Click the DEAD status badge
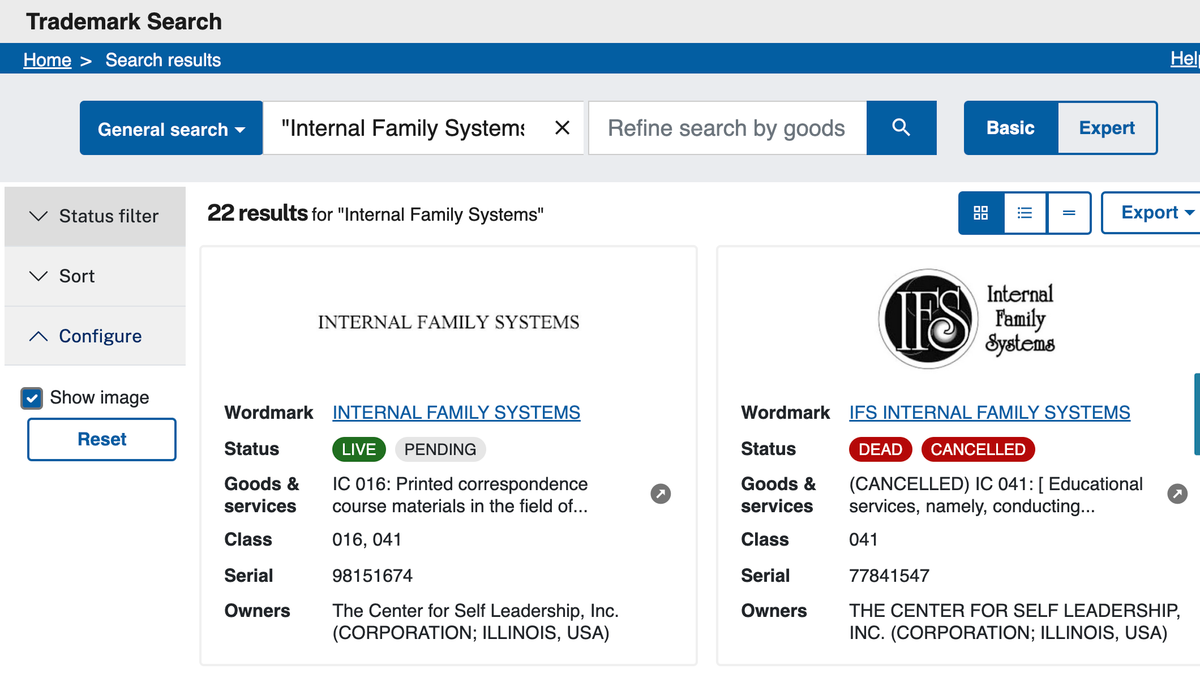 pos(880,449)
